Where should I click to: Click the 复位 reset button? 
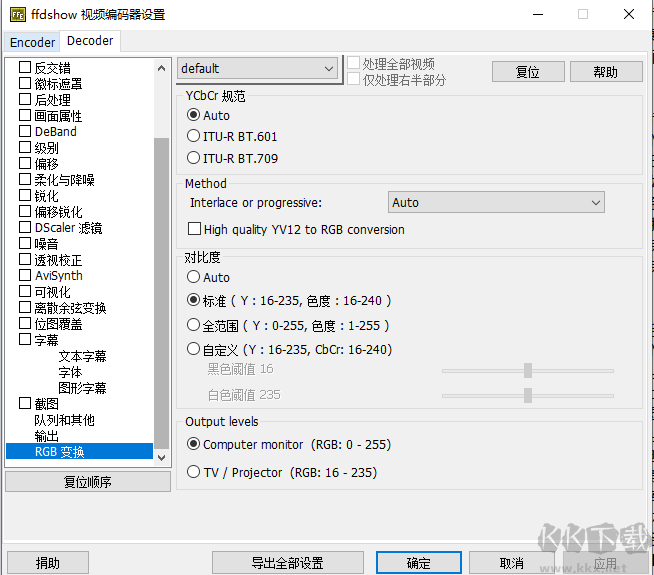point(528,72)
